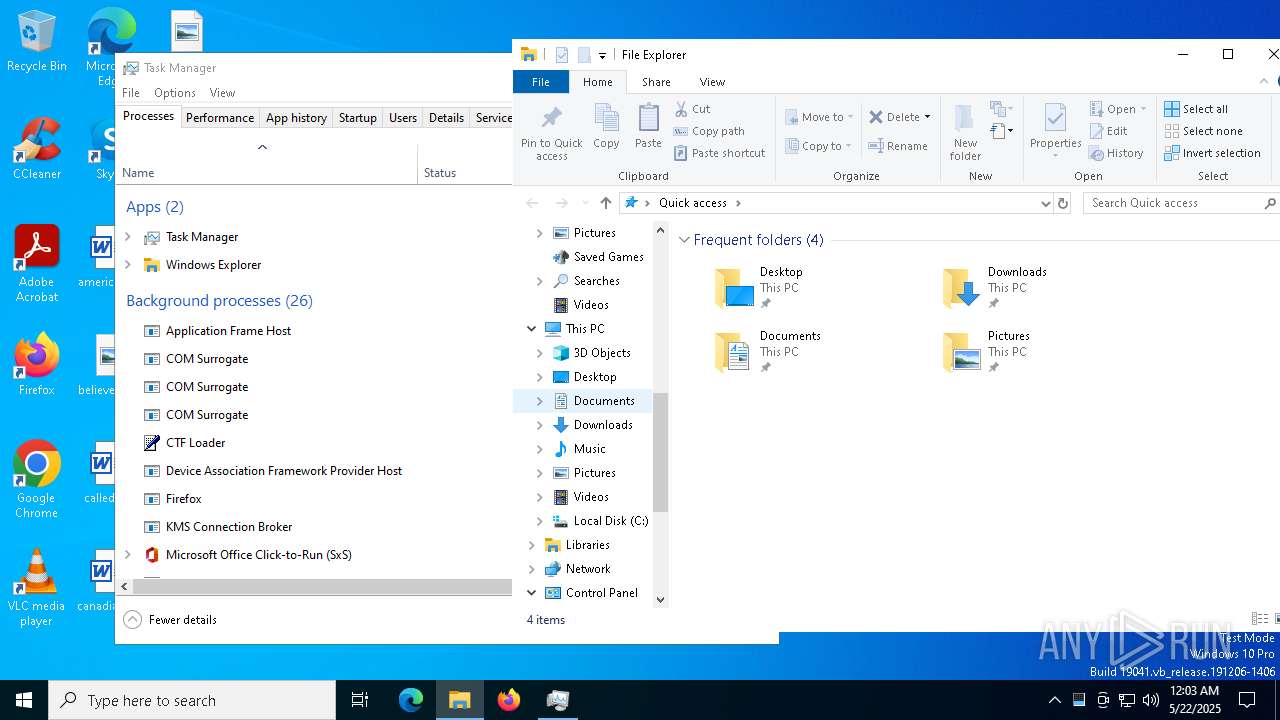Open Pictures folder in Frequent folders

pyautogui.click(x=986, y=351)
